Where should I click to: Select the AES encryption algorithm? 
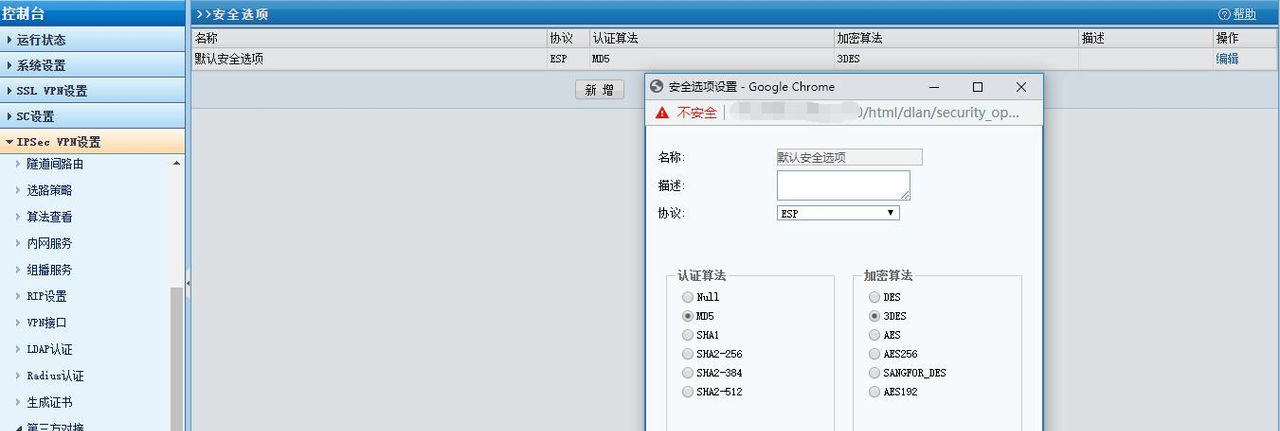click(875, 335)
